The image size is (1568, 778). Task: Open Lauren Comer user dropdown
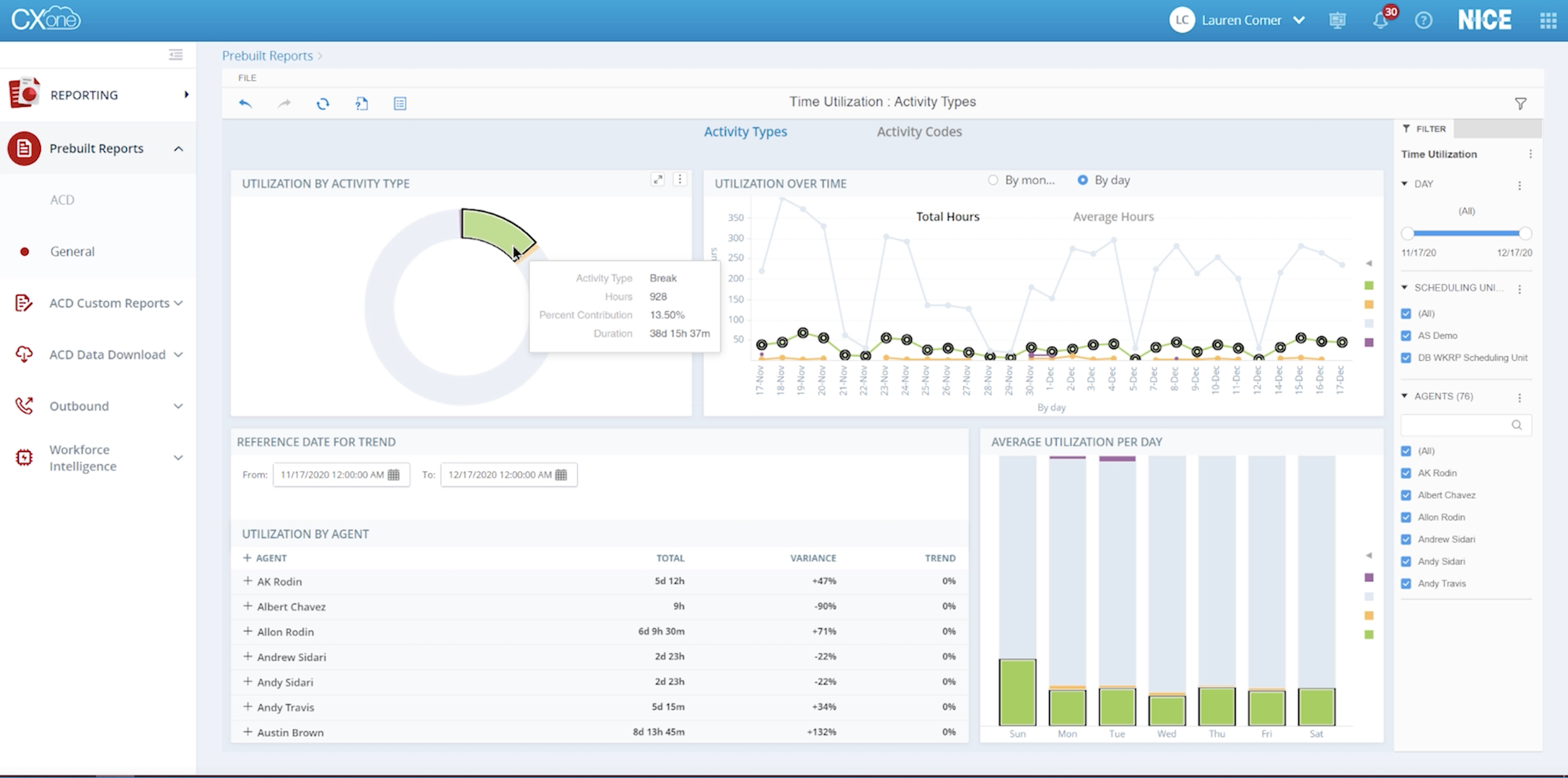(x=1299, y=20)
